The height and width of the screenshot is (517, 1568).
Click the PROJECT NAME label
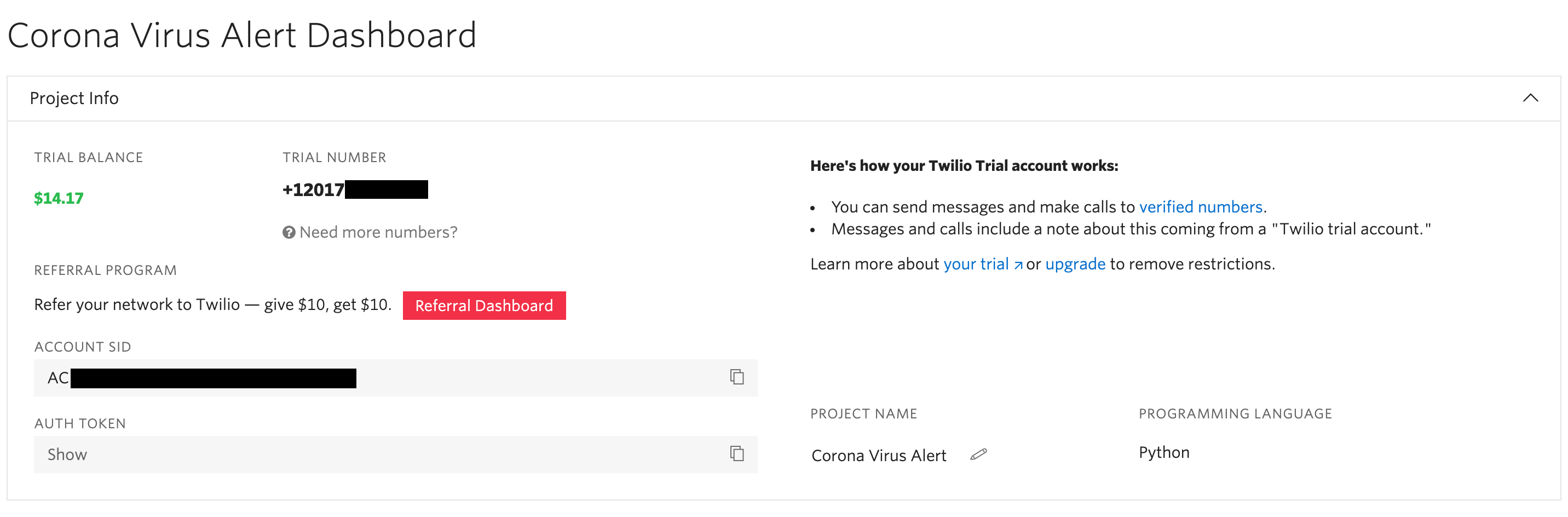coord(863,413)
